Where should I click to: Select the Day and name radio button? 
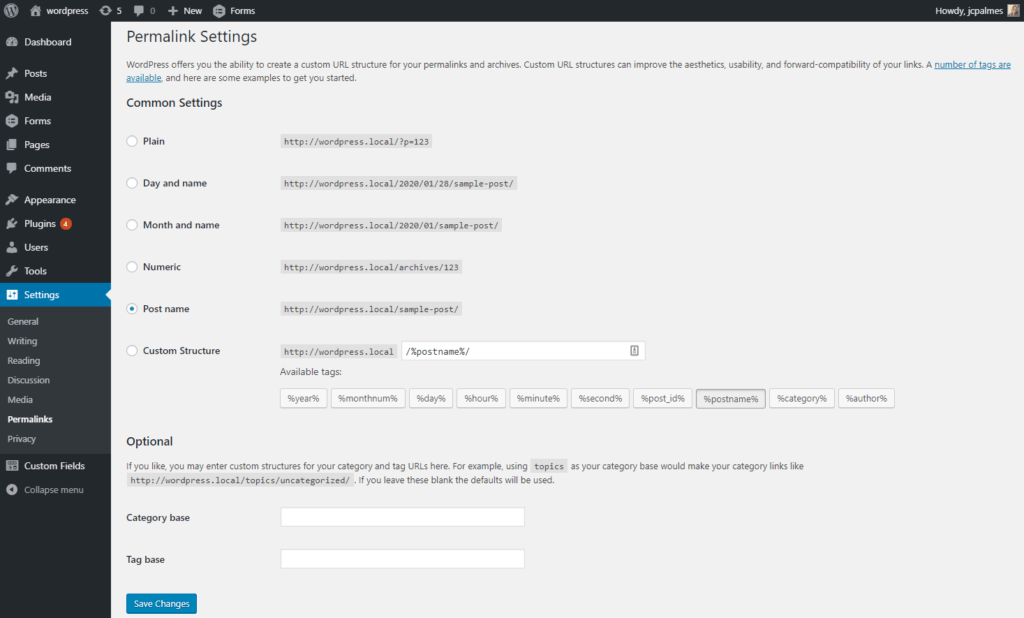[x=132, y=183]
